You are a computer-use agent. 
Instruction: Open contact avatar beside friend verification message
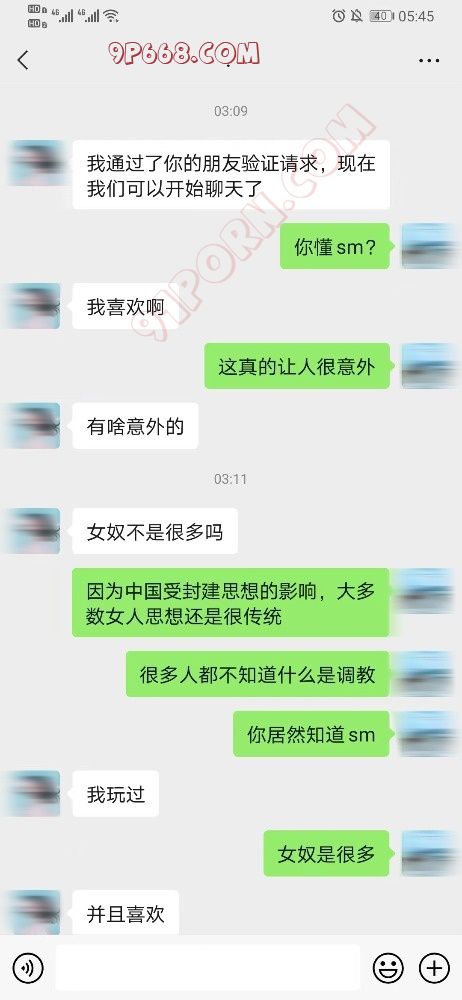click(35, 163)
